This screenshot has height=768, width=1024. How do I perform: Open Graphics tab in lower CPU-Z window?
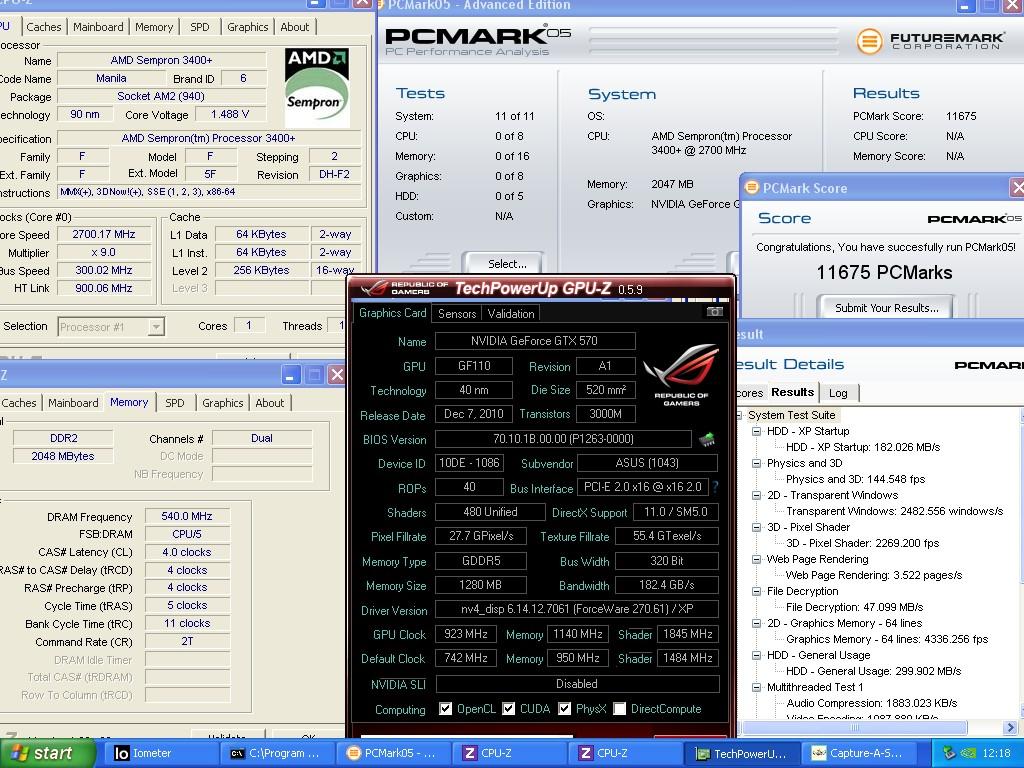[x=223, y=403]
